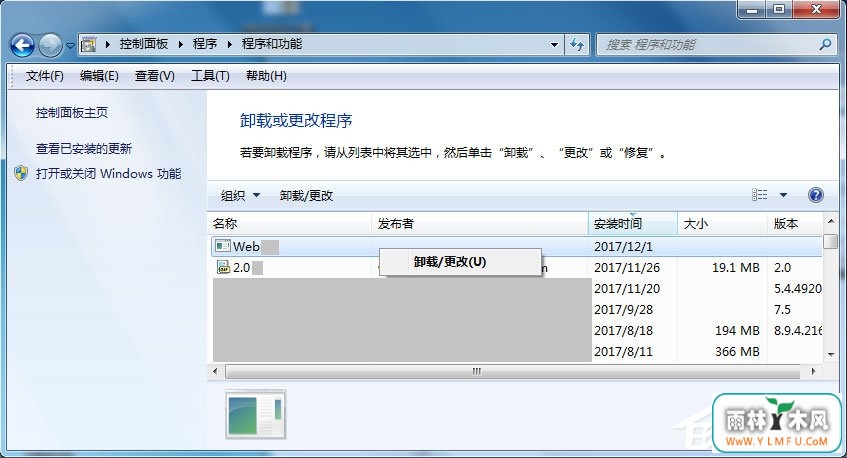Viewport: 847px width, 458px height.
Task: Choose 卸载/更改(U) from context menu
Action: click(x=460, y=262)
